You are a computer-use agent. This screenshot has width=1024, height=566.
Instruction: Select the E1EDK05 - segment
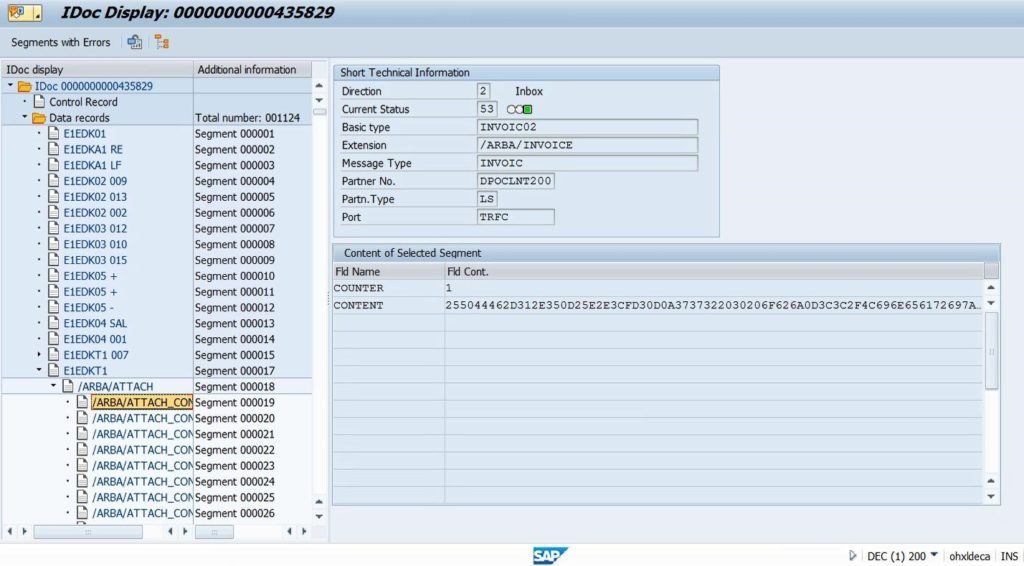point(88,307)
